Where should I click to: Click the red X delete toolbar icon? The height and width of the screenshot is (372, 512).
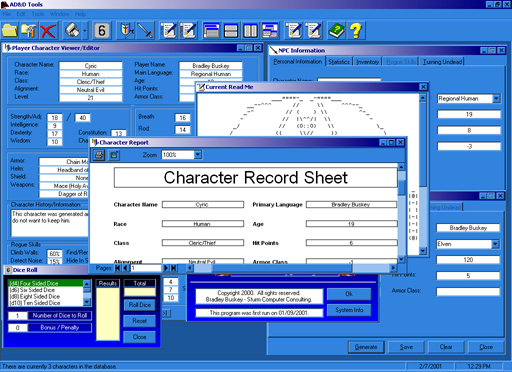pos(48,31)
